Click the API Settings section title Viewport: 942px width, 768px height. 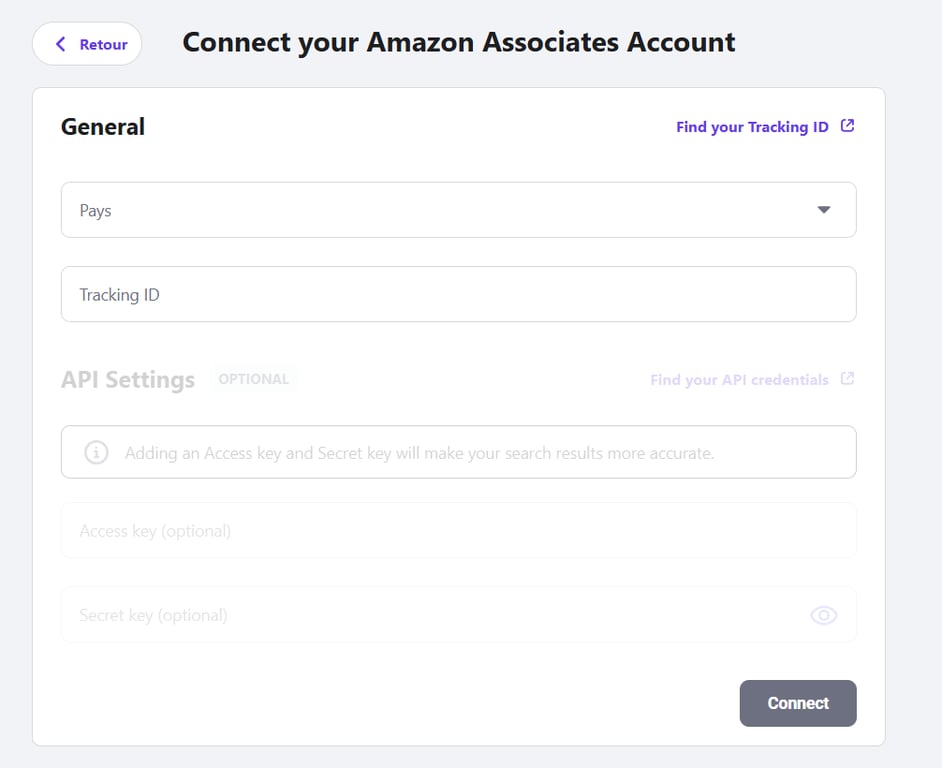[127, 379]
